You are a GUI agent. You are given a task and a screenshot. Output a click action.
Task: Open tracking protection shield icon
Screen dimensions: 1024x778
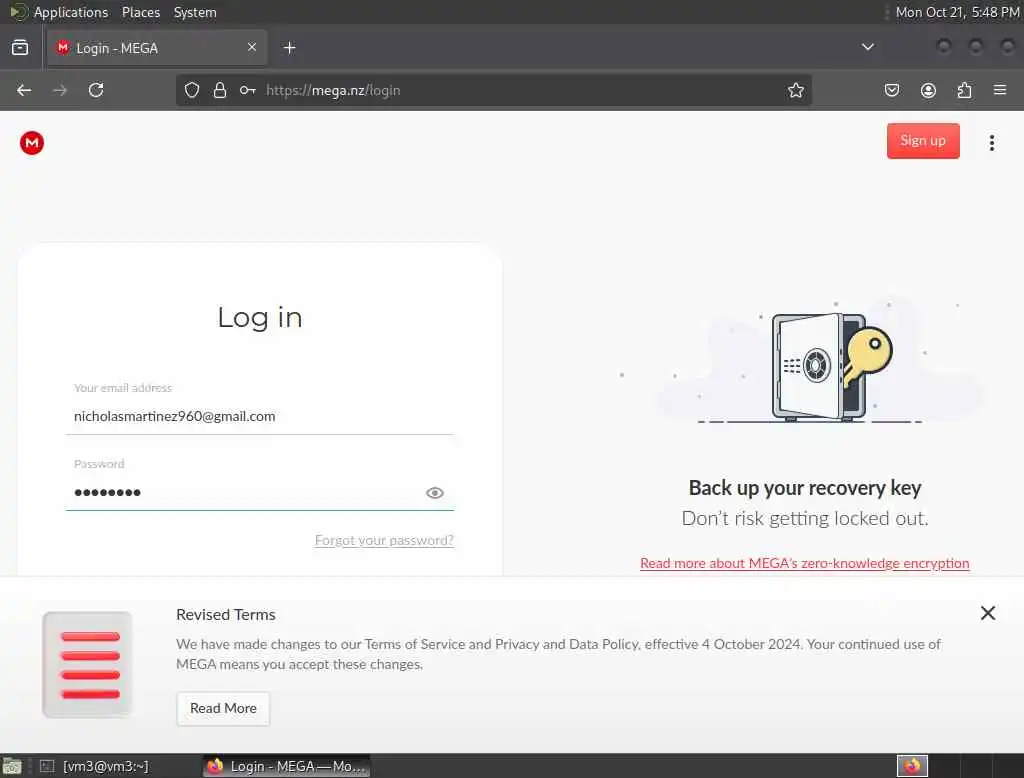pyautogui.click(x=192, y=90)
